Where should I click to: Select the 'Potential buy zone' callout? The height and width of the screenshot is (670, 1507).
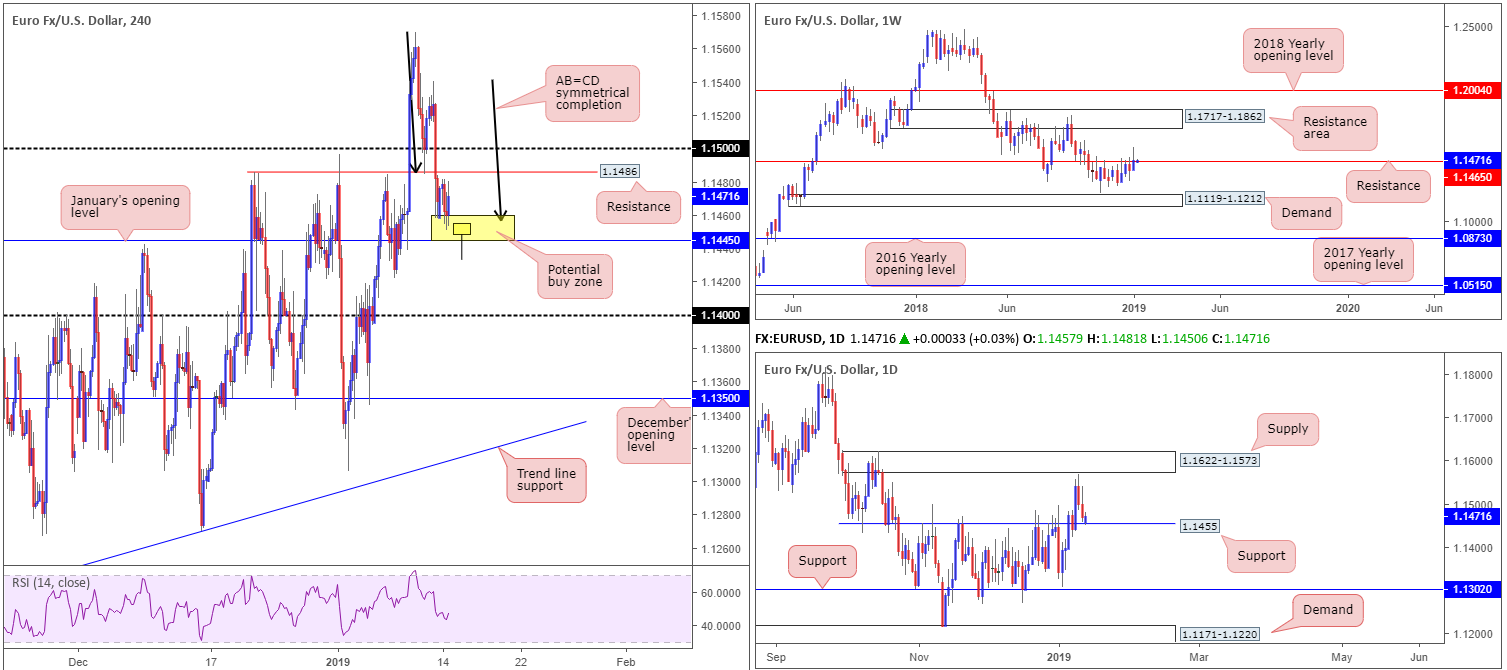574,277
